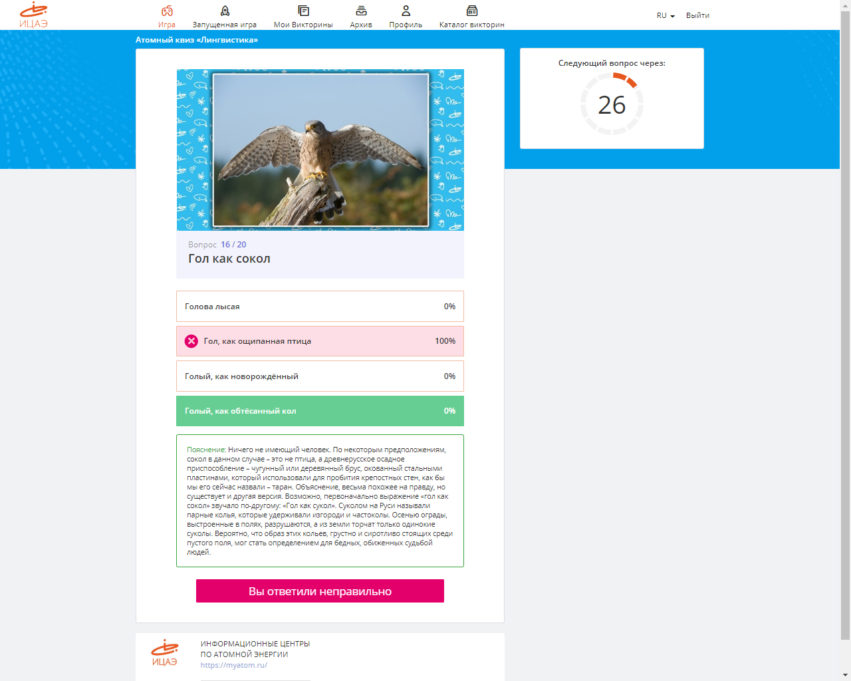Click the 'Атомный квиз «Лингвистика»' title
The height and width of the screenshot is (681, 851).
(196, 40)
